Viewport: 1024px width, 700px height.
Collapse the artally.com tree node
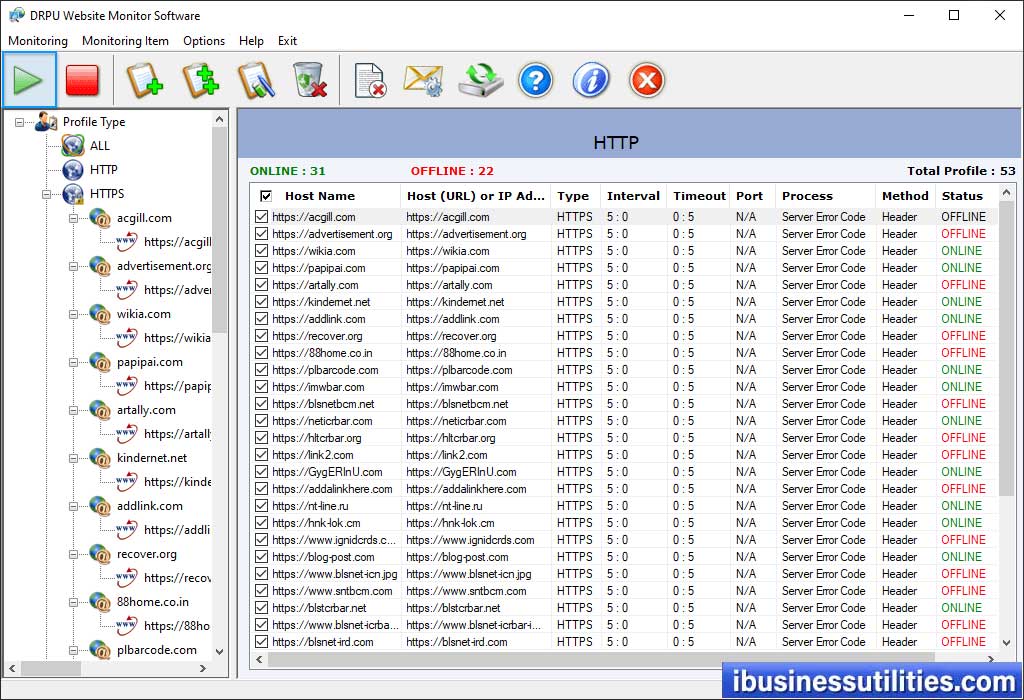[x=73, y=410]
